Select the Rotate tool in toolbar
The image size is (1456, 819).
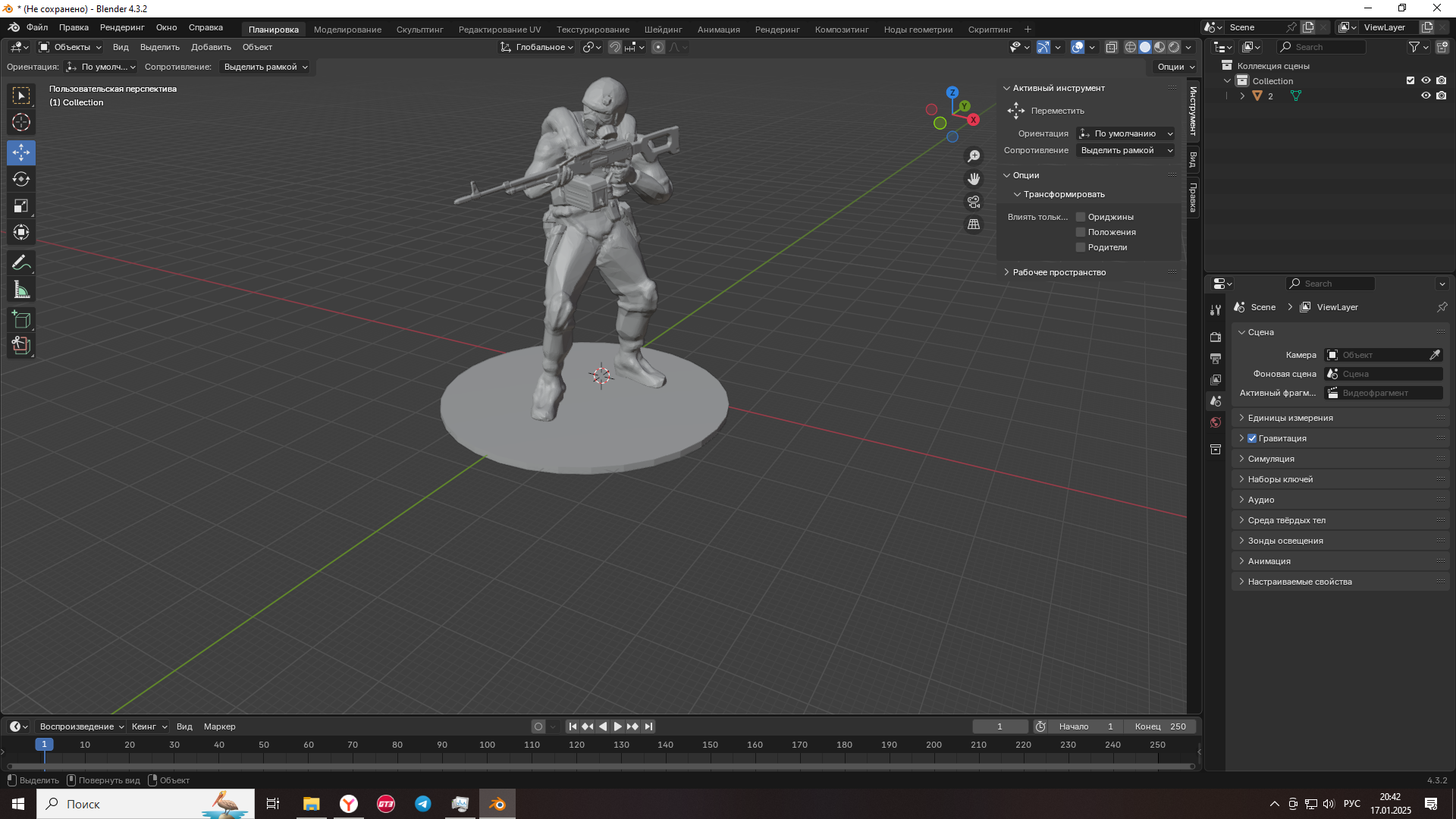21,179
